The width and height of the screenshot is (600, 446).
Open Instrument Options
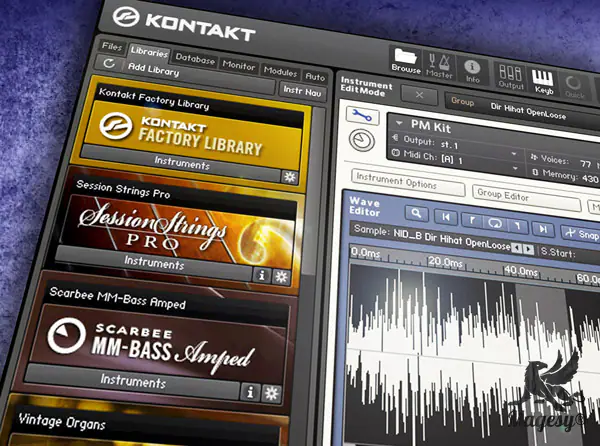pos(408,182)
